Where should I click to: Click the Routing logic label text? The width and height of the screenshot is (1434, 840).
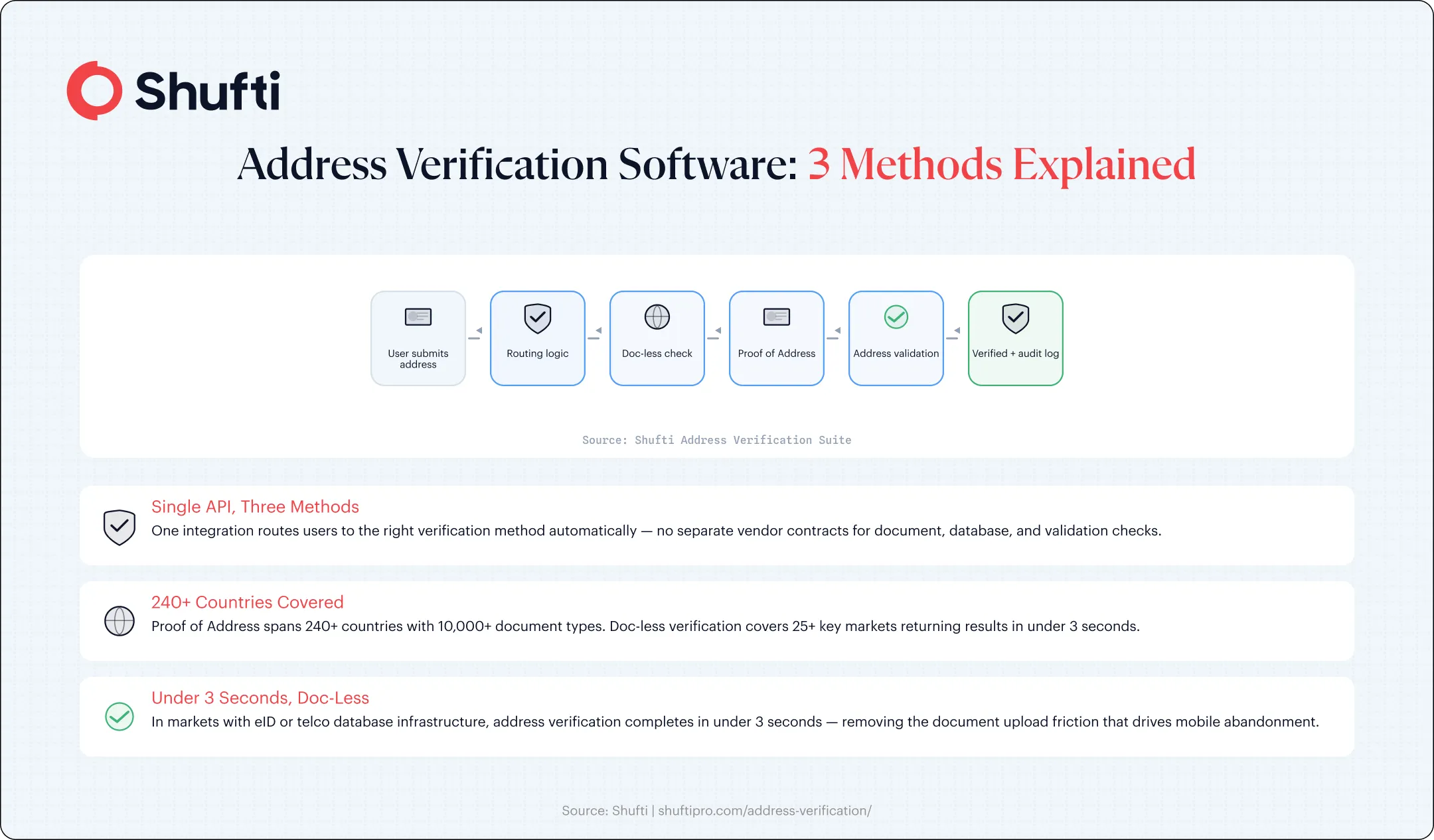point(538,354)
